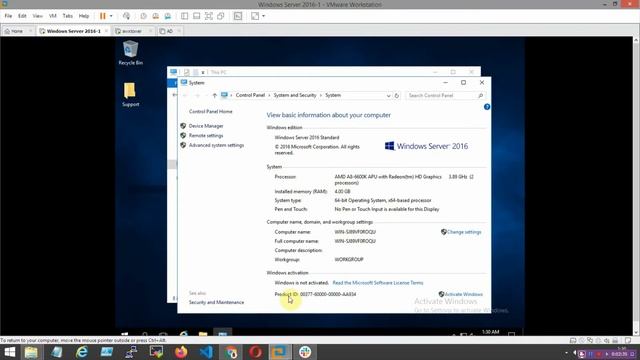Open the Edit menu

(22, 16)
